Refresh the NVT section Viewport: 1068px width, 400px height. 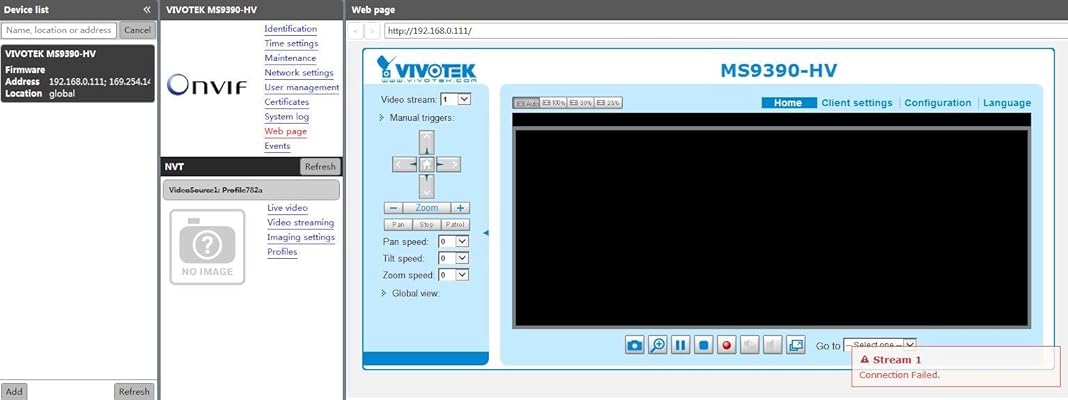(320, 166)
